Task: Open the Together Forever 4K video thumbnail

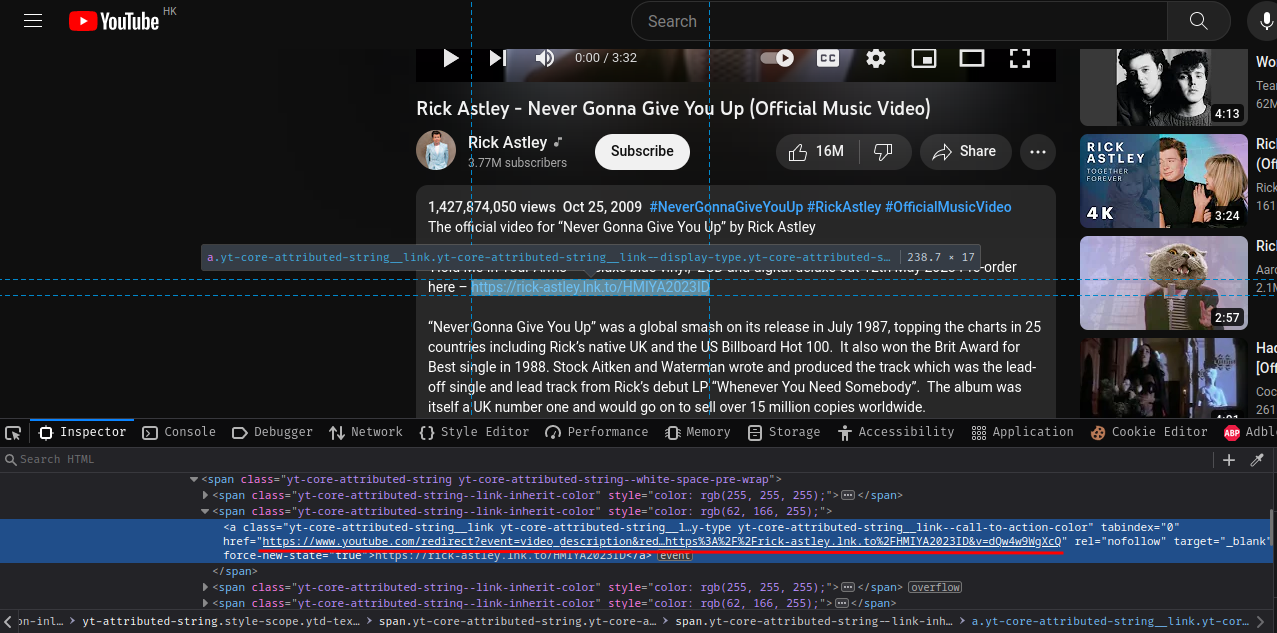Action: click(x=1164, y=181)
